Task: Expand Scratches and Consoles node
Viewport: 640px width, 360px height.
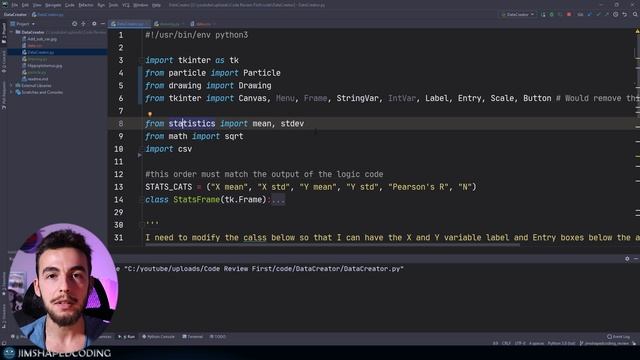Action: [12, 92]
